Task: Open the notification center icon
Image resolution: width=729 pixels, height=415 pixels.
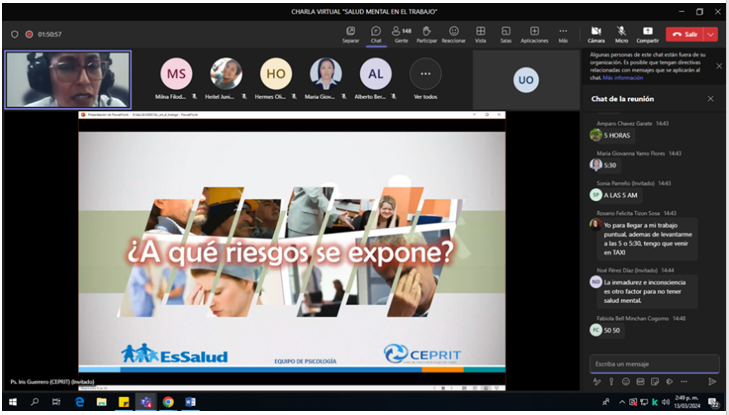Action: [x=713, y=402]
